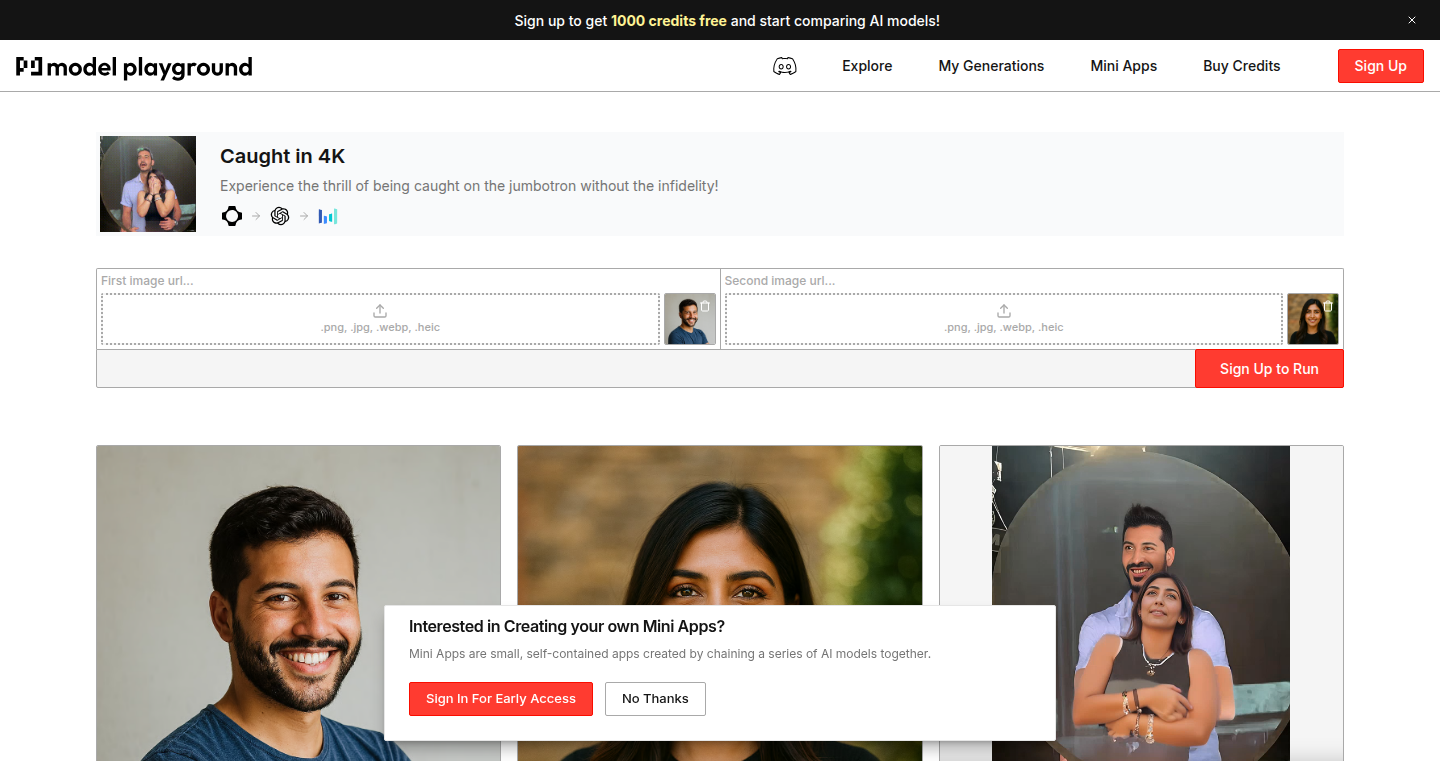Select the man thumbnail in first input
The image size is (1440, 761).
690,319
